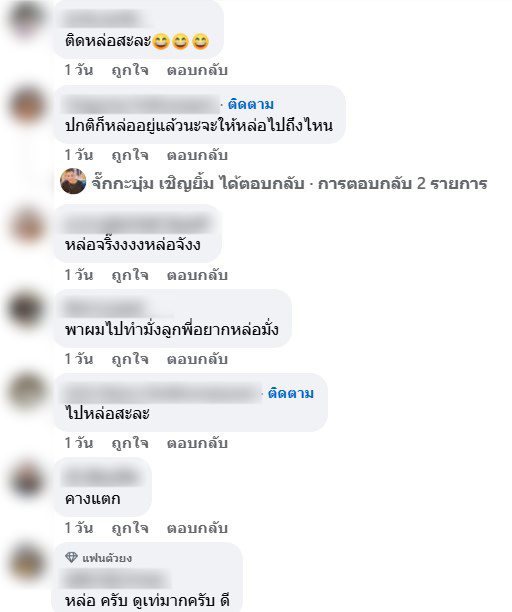Open avatar of the ไปหล่อสะละ commenter
Viewport: 512px width, 612px height.
(27, 392)
